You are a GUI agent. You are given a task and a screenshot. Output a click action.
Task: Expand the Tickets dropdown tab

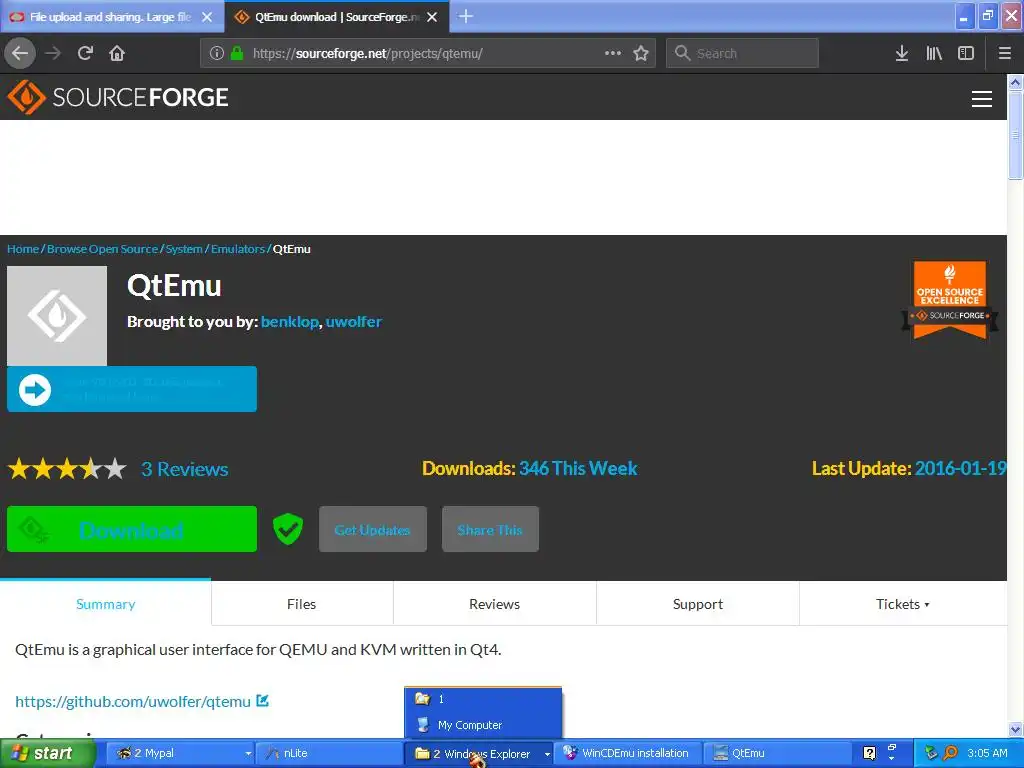point(903,604)
